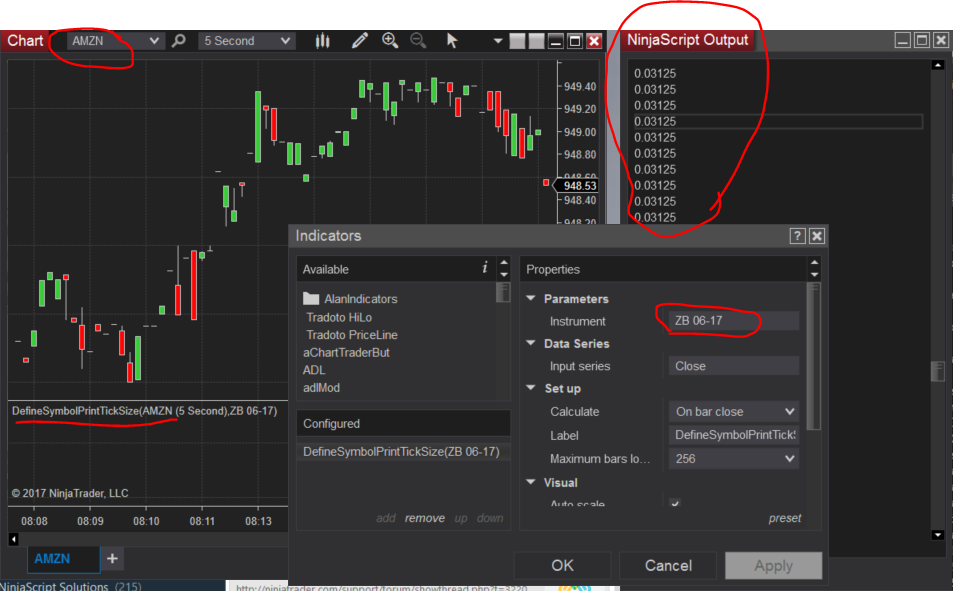Select the drawing tools pencil icon
The width and height of the screenshot is (953, 591).
click(x=360, y=41)
